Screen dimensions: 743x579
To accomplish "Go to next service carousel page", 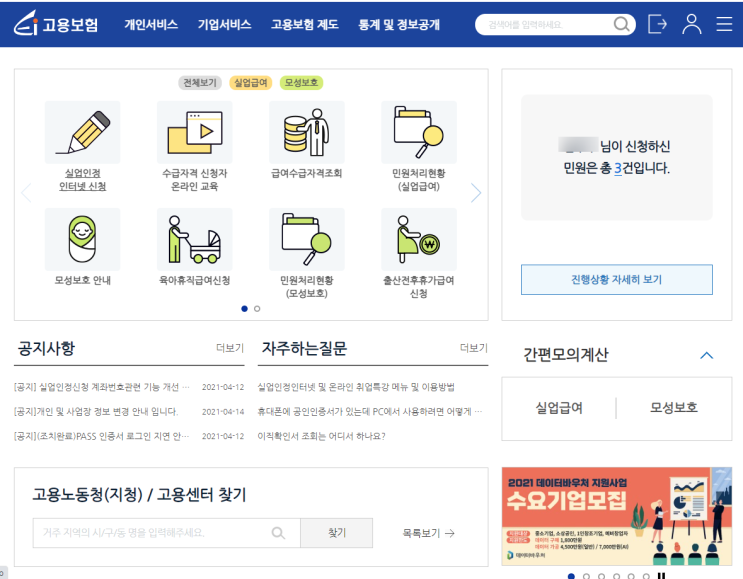I will [x=476, y=193].
